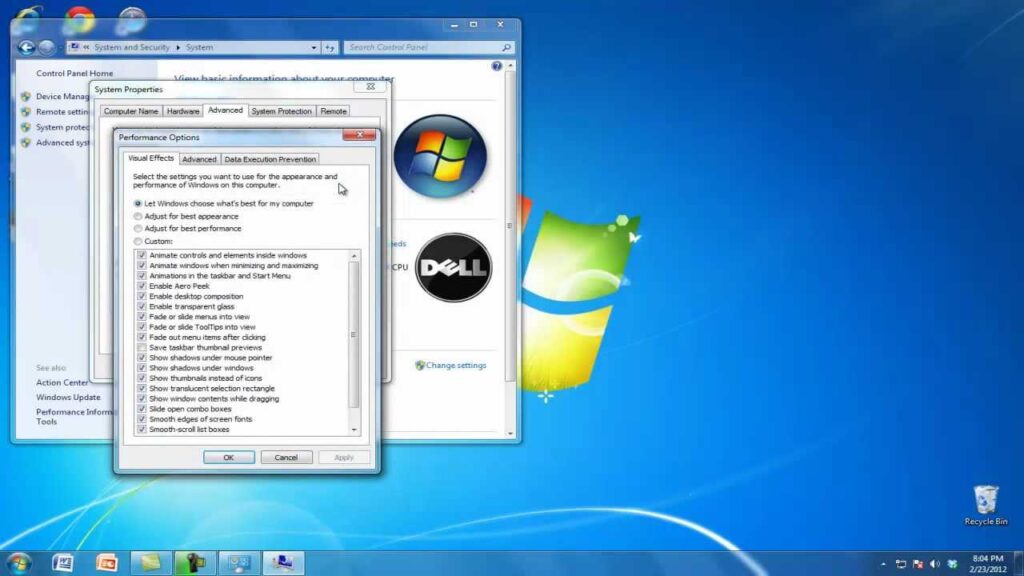The image size is (1024, 576).
Task: Switch to the Remote tab
Action: point(333,111)
